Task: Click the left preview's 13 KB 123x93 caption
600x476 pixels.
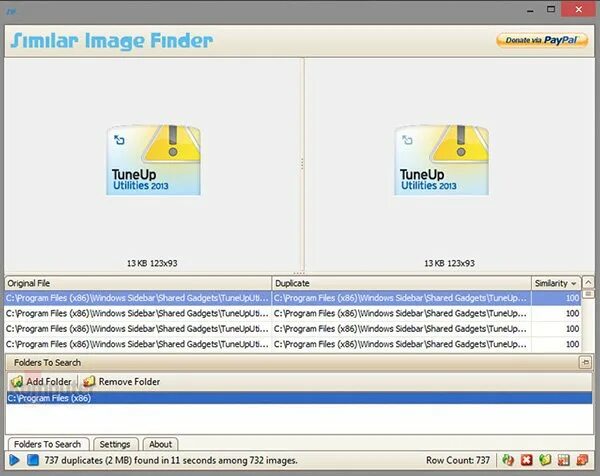Action: [x=152, y=263]
